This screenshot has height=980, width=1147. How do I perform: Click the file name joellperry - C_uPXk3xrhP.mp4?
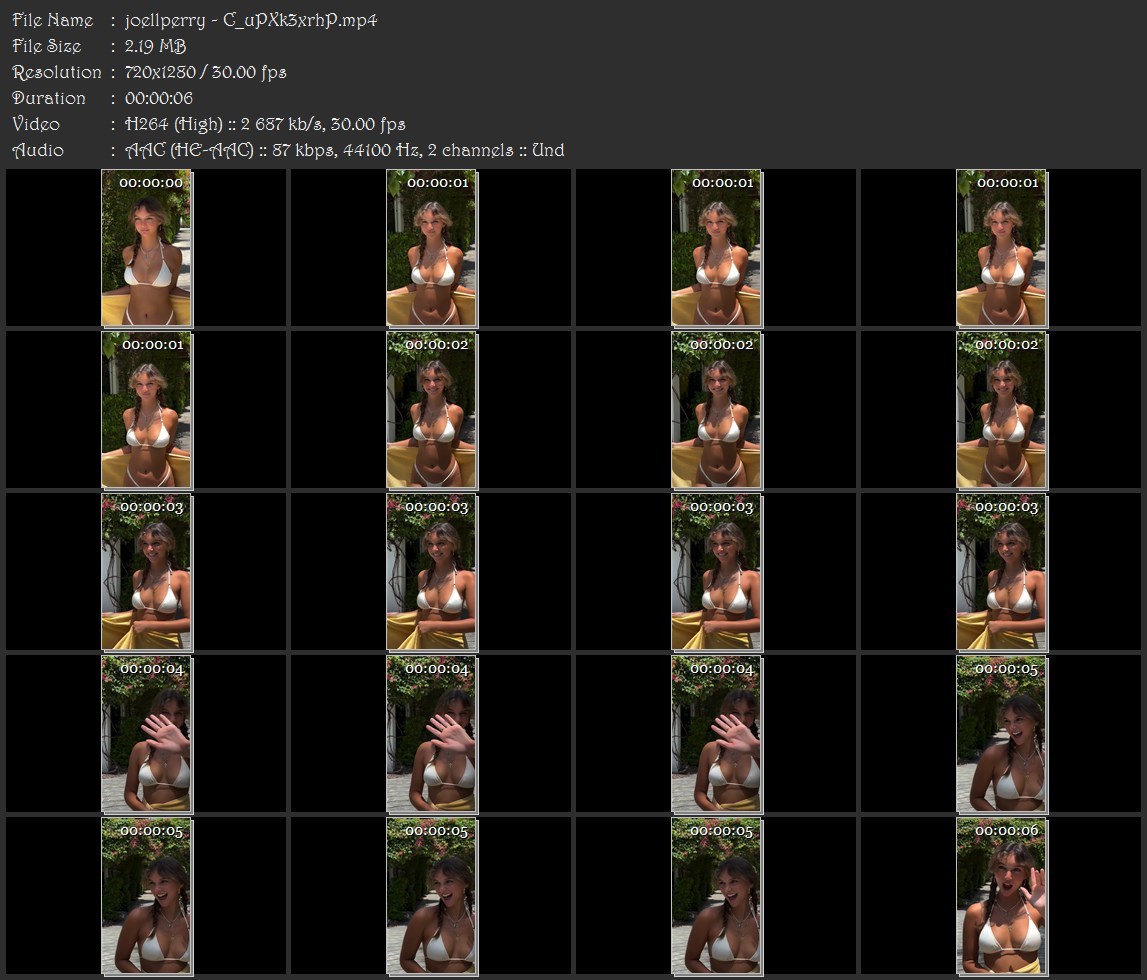pos(251,20)
